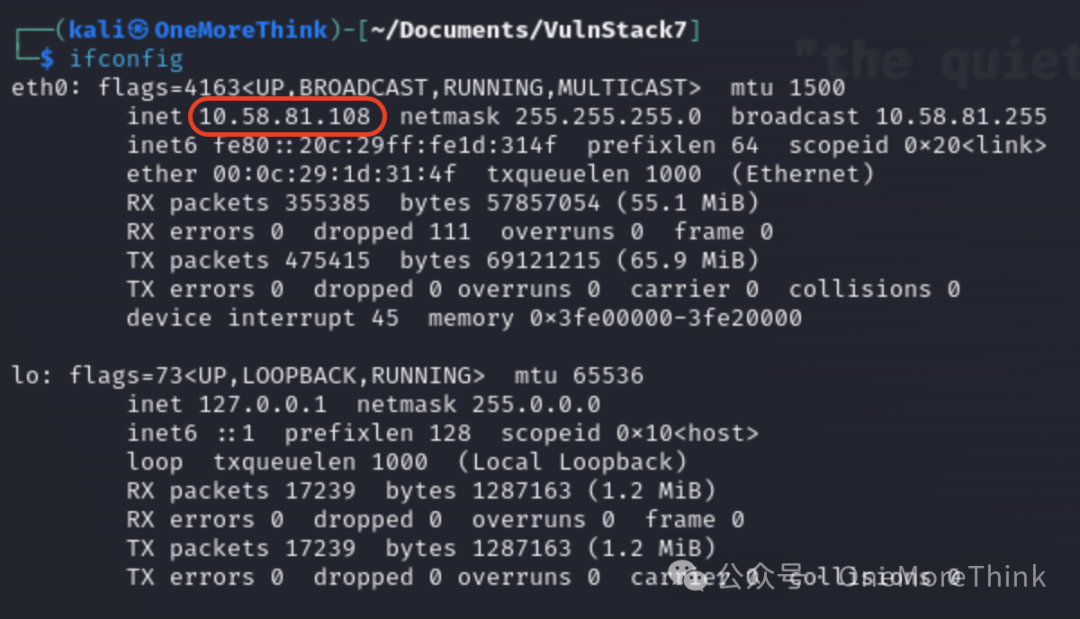This screenshot has height=619, width=1080.
Task: Click the dollar sign prompt symbol
Action: point(47,59)
